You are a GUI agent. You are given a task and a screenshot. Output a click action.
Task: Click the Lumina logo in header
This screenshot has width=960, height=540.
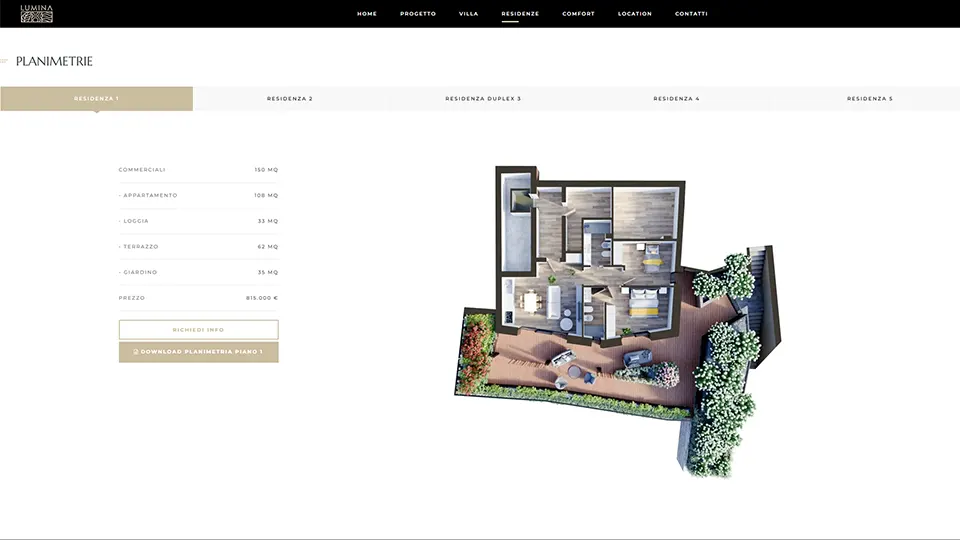point(36,14)
